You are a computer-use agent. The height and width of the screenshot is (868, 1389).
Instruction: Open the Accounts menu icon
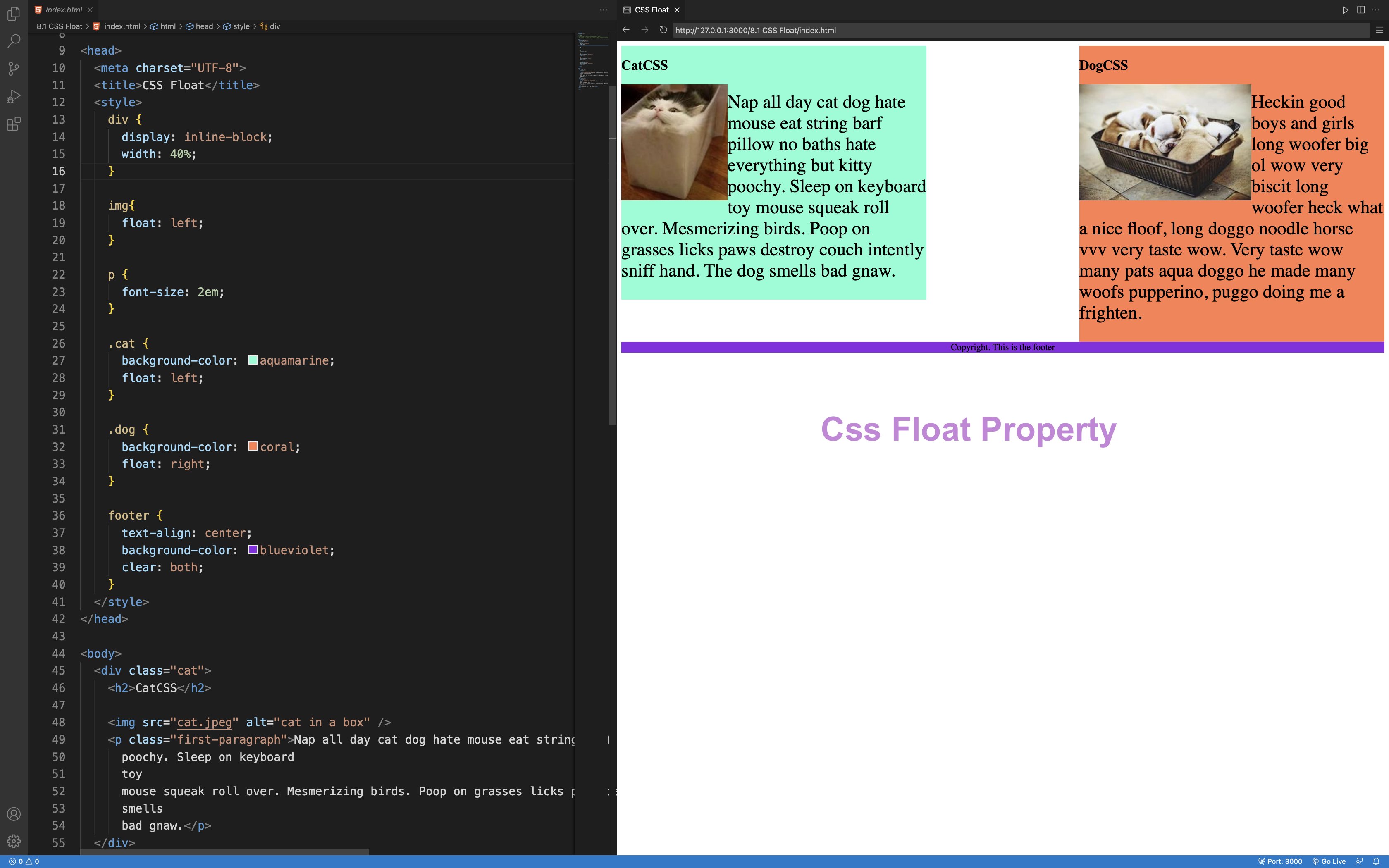pyautogui.click(x=14, y=814)
